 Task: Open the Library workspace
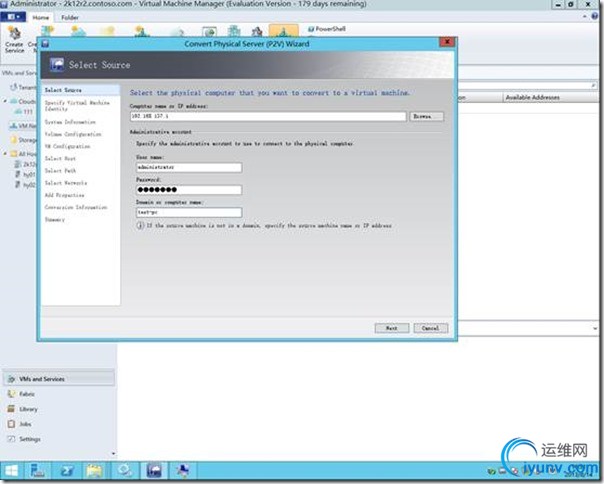click(23, 409)
